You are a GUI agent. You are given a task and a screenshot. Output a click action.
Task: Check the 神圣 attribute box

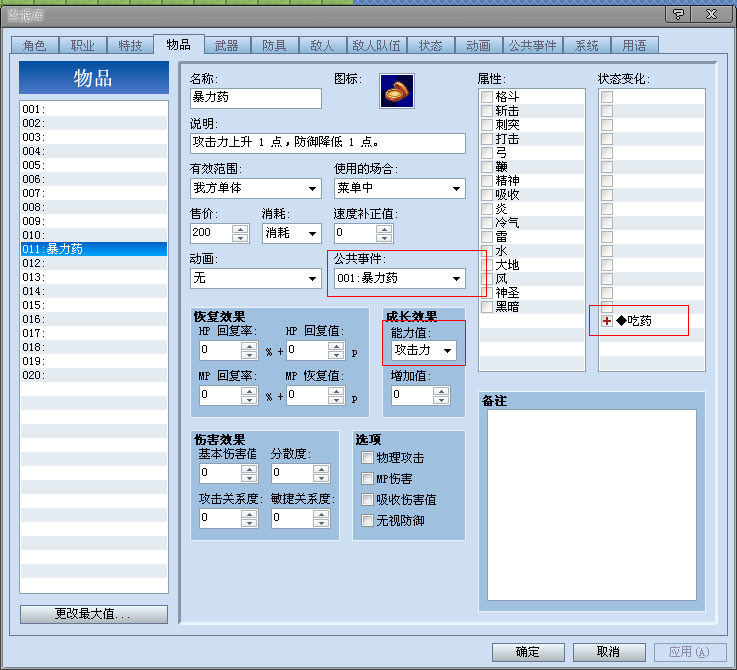(x=486, y=292)
